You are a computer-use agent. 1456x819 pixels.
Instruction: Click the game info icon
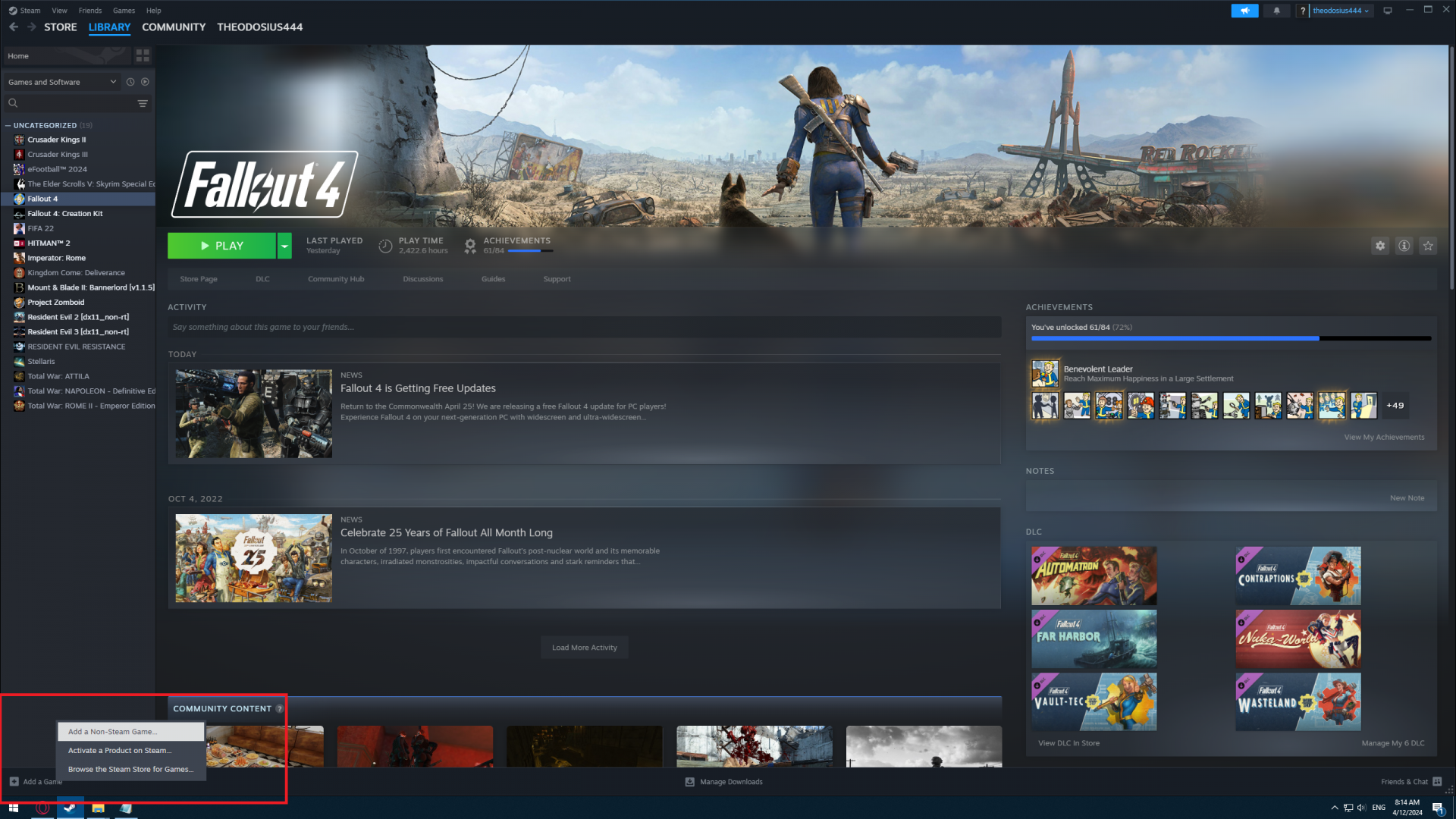click(x=1404, y=246)
